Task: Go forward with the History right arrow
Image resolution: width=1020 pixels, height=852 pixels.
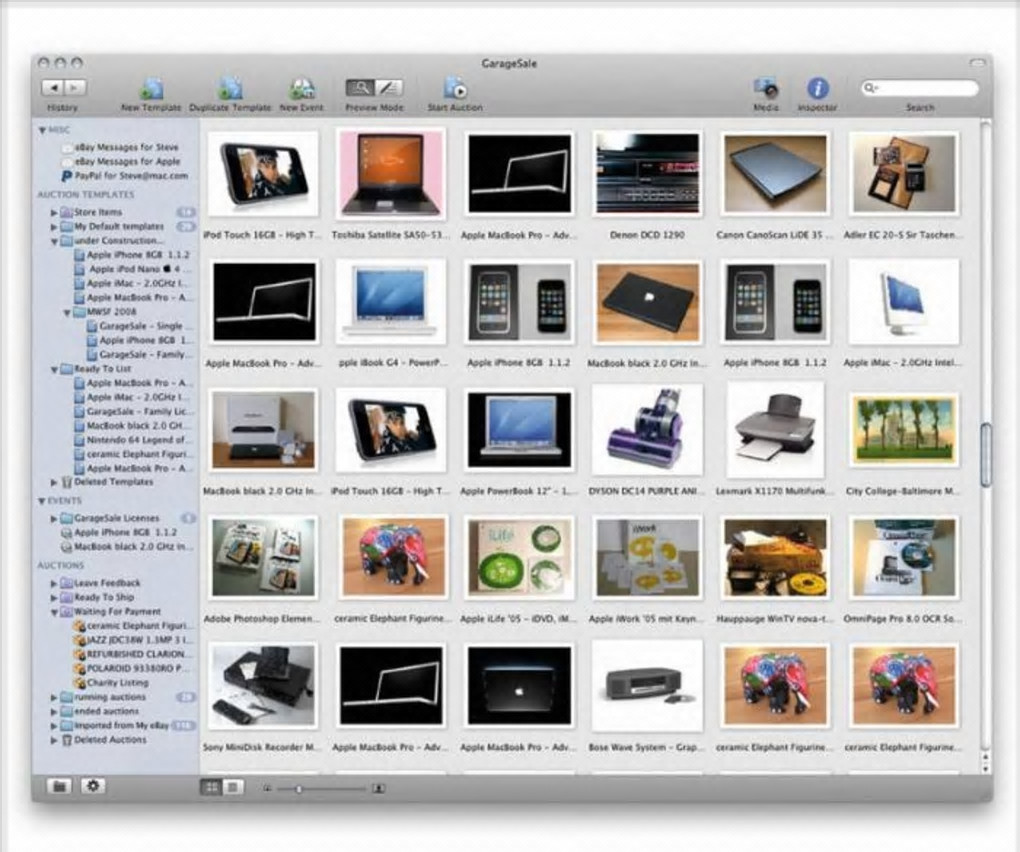Action: point(75,87)
